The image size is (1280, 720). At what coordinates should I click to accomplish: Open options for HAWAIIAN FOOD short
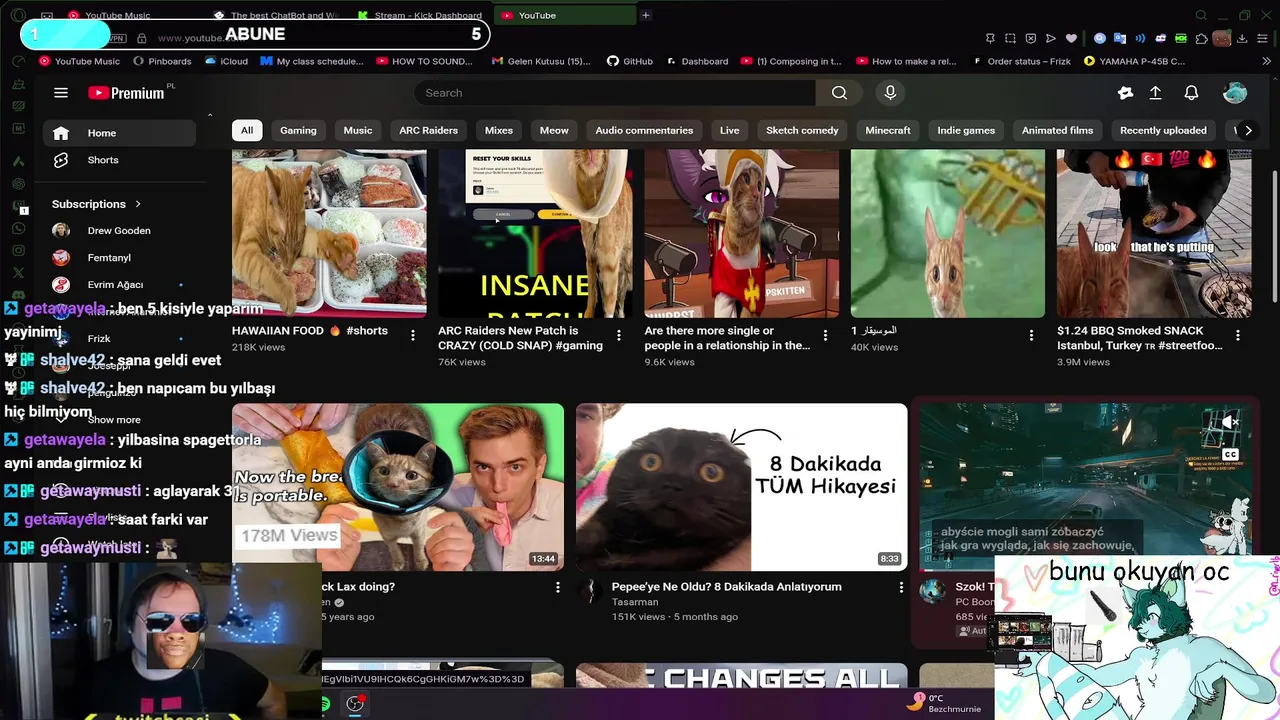point(413,336)
